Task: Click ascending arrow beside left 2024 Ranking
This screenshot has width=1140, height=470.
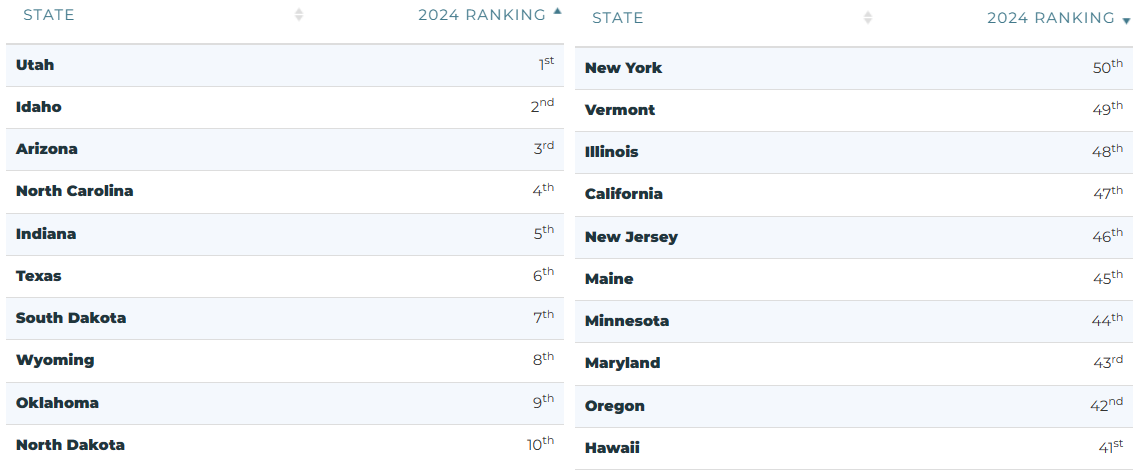Action: [x=557, y=11]
